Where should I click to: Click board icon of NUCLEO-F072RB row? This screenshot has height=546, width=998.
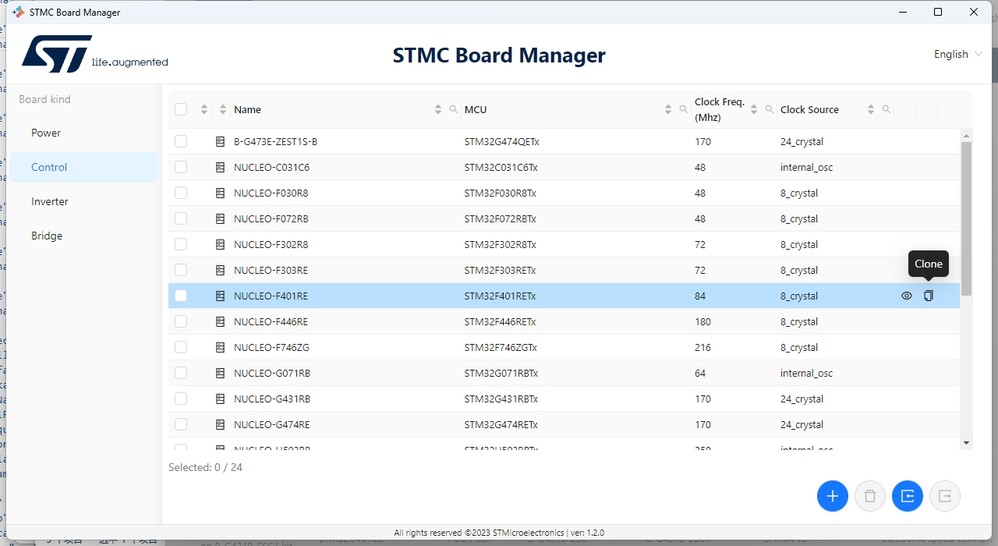[x=220, y=219]
